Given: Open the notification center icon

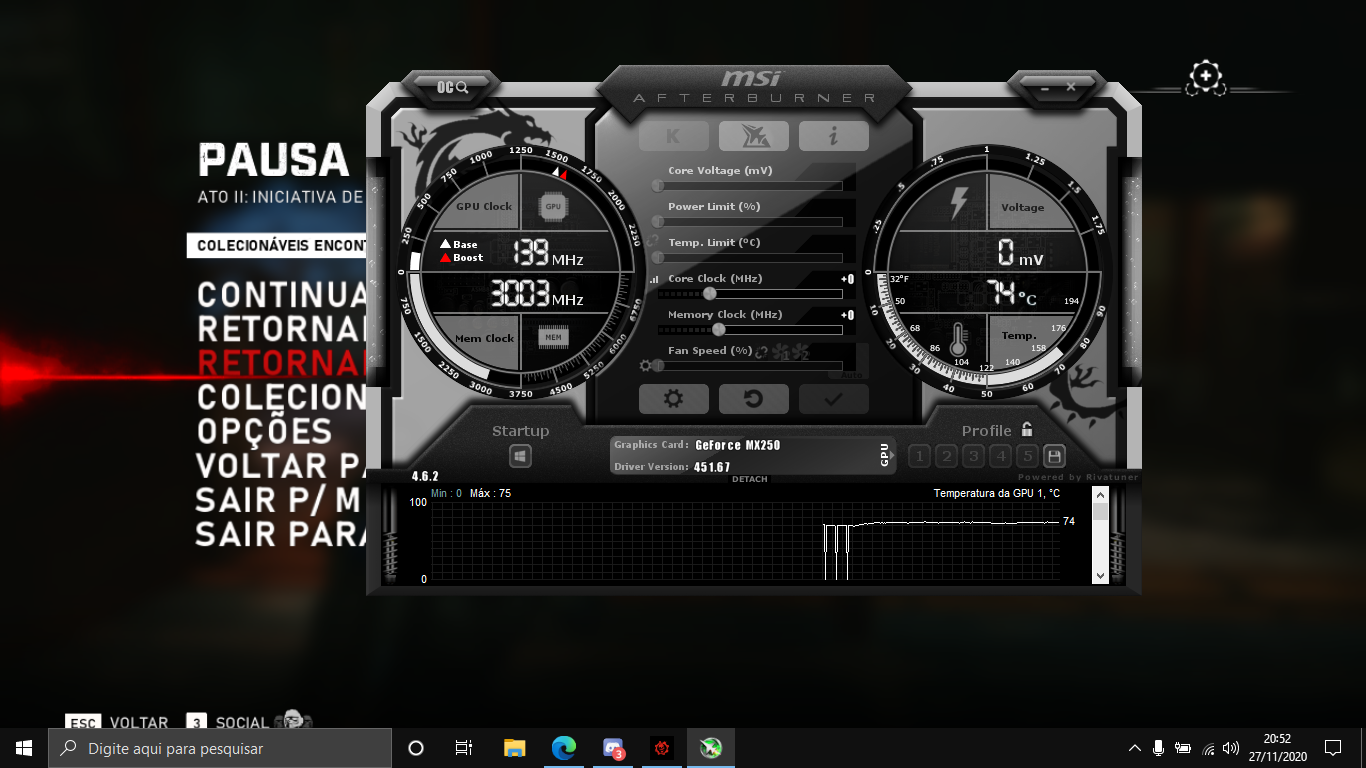Looking at the screenshot, I should (x=1333, y=748).
